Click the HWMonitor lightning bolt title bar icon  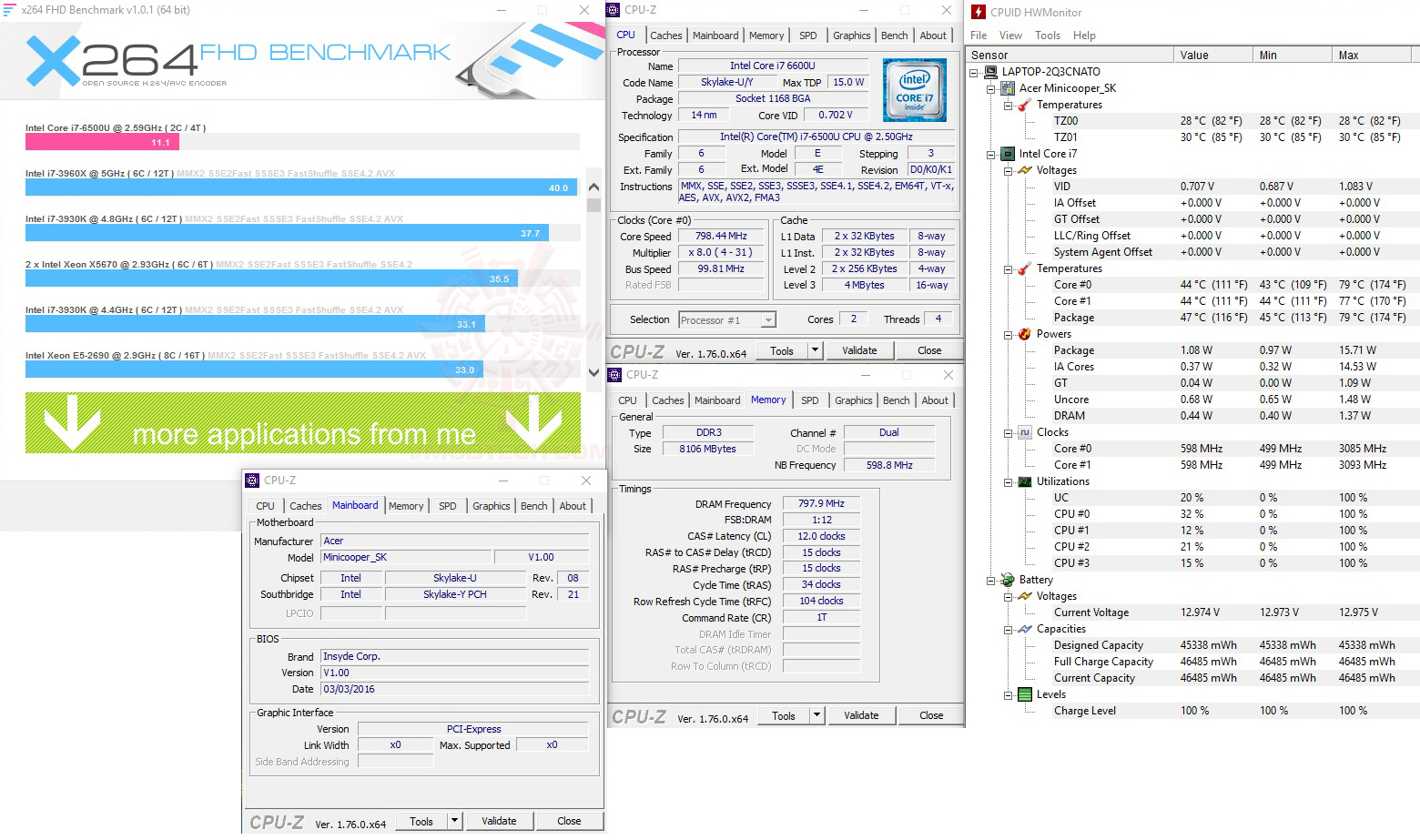tap(978, 12)
